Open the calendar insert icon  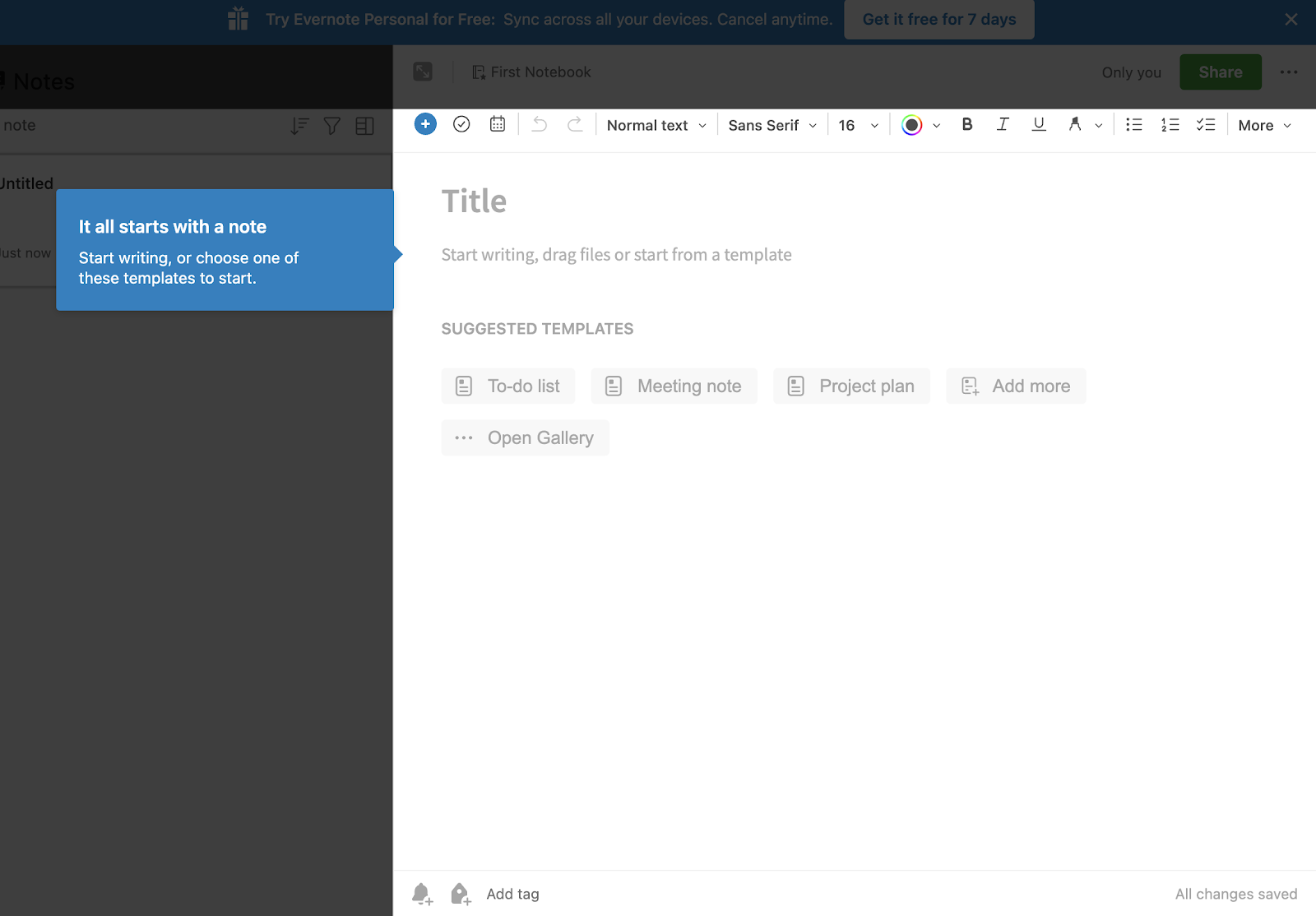[498, 124]
